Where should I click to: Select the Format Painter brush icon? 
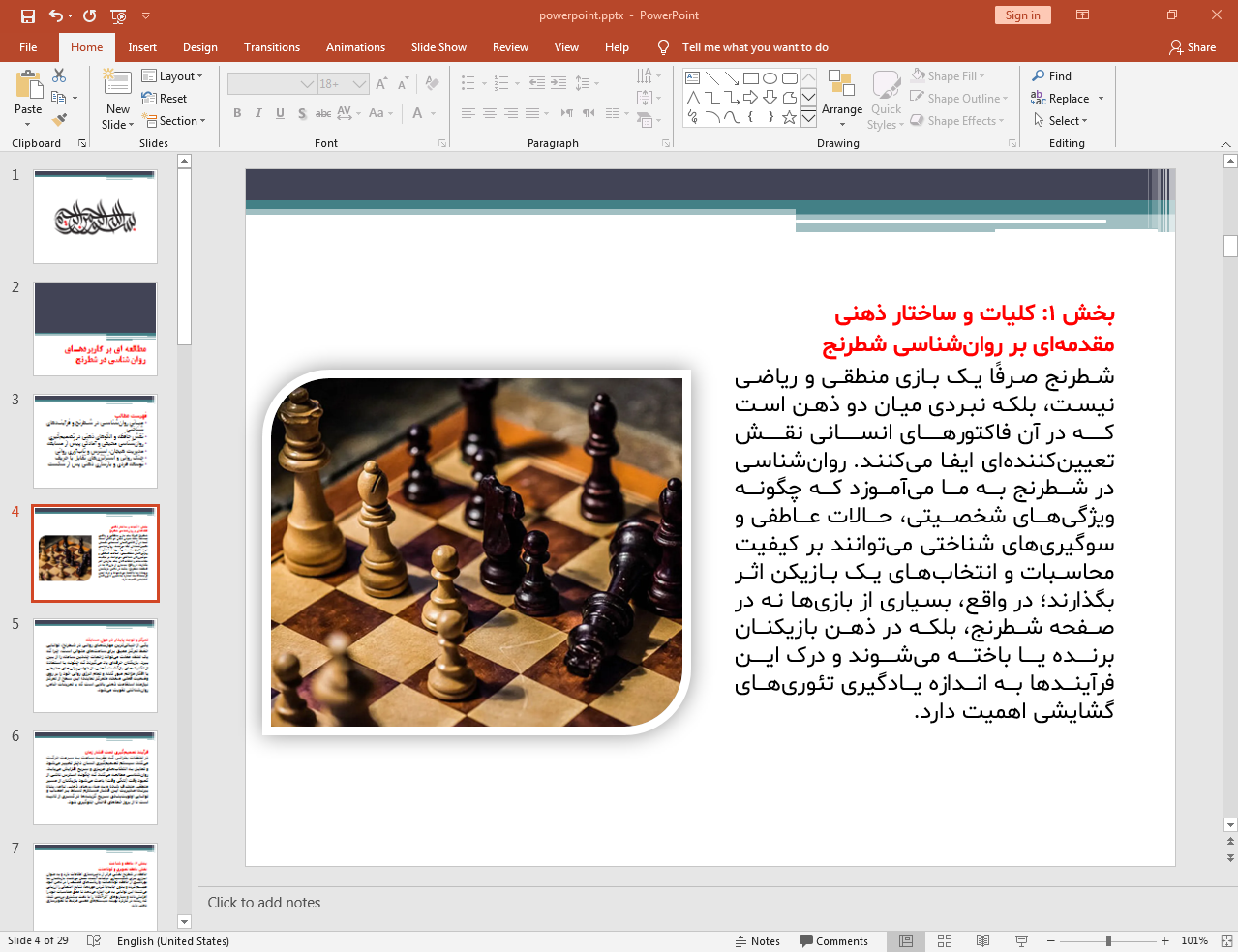click(x=59, y=120)
